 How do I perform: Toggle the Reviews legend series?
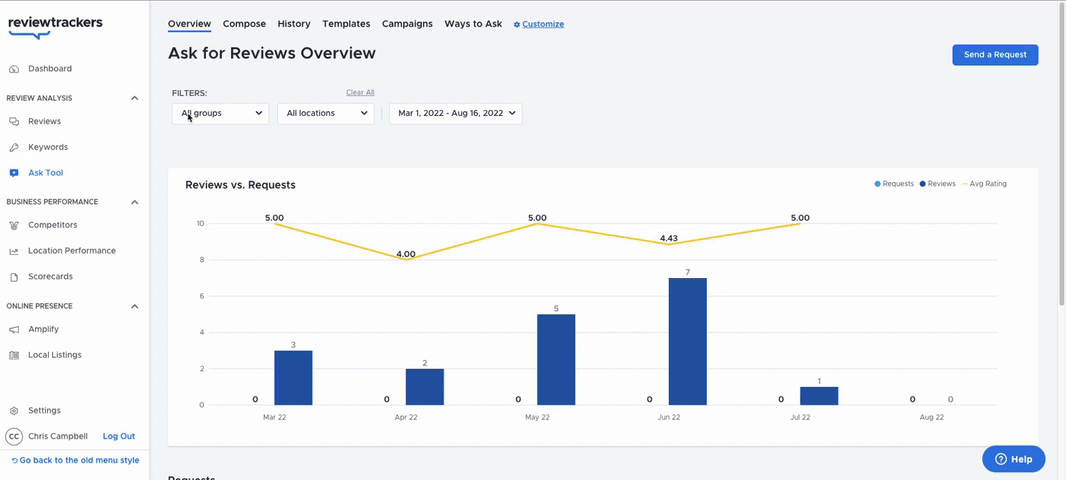[x=938, y=184]
